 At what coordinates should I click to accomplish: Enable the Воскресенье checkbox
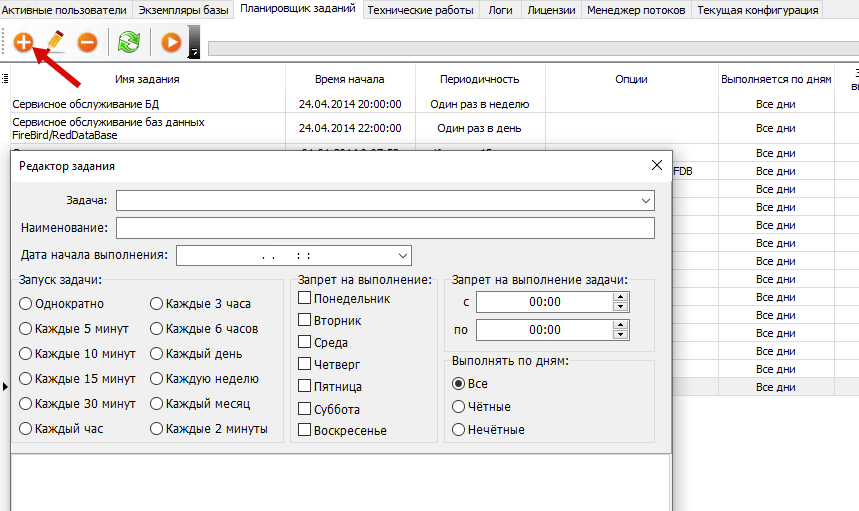coord(305,430)
